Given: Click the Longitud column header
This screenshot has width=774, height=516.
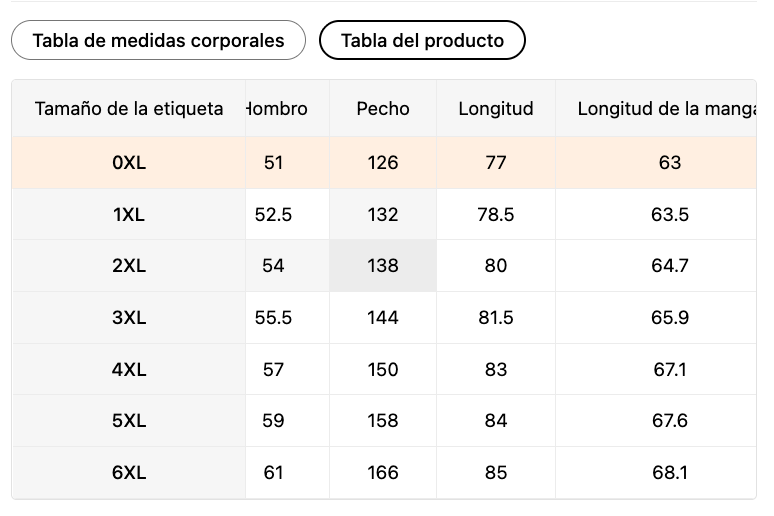Looking at the screenshot, I should pos(496,109).
